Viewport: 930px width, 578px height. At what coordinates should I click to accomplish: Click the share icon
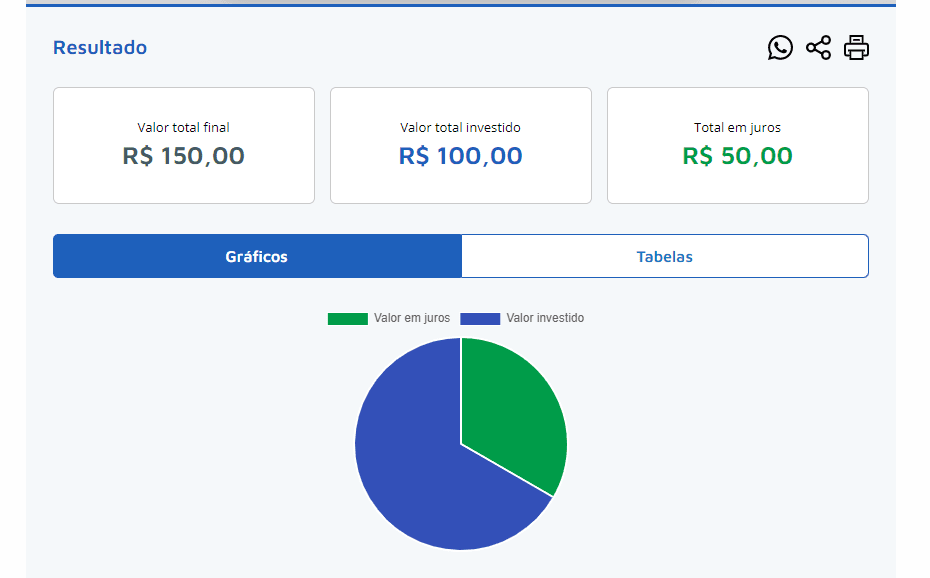pos(818,48)
